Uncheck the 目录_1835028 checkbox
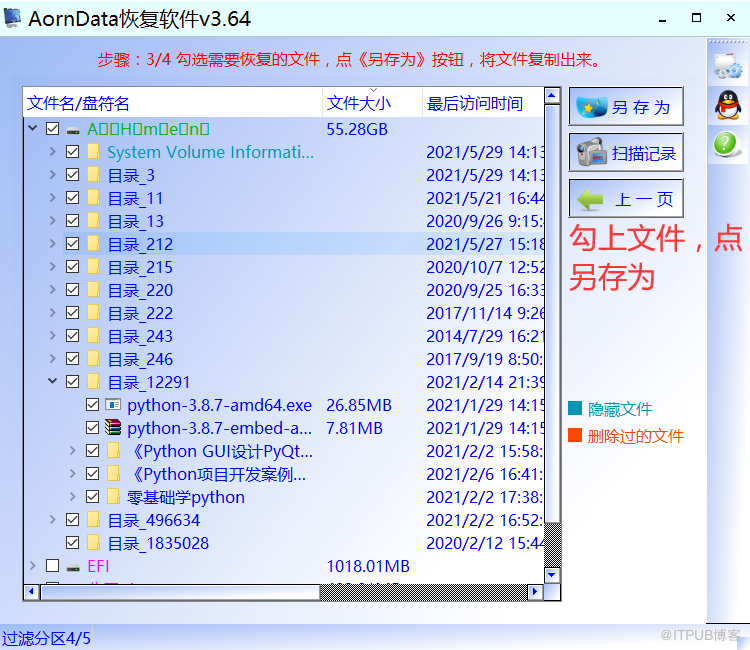This screenshot has height=650, width=750. 72,543
